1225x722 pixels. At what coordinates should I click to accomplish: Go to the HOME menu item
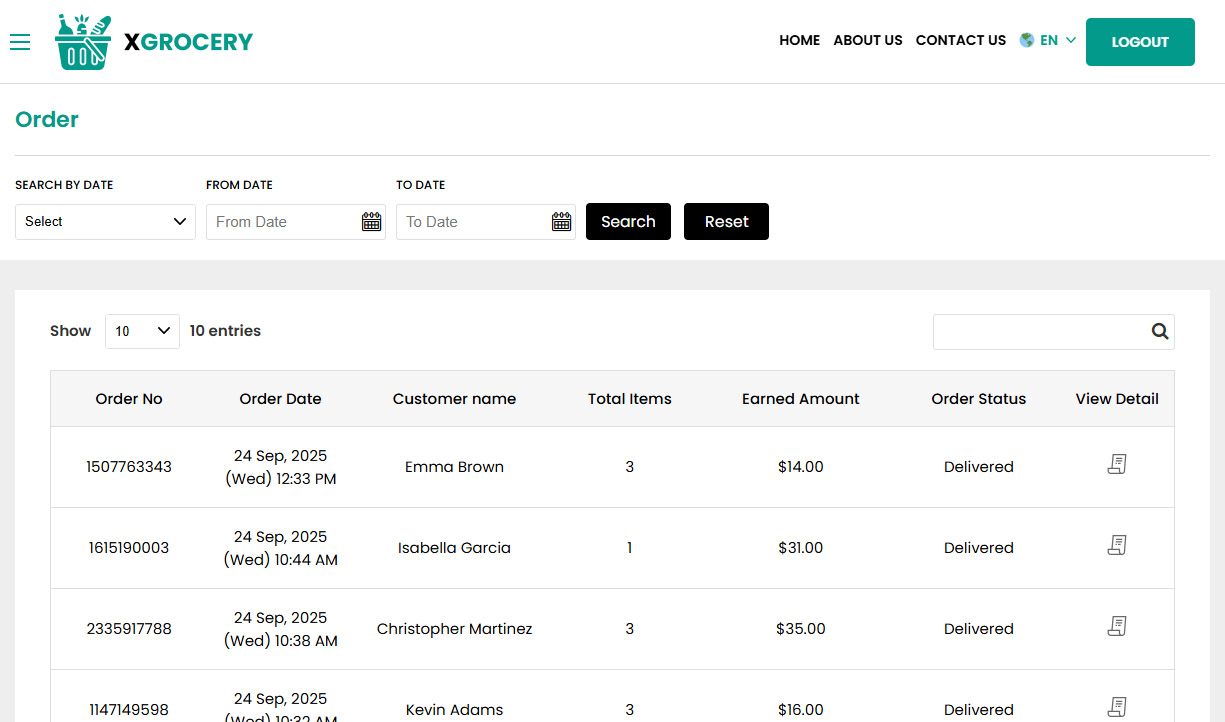click(799, 40)
